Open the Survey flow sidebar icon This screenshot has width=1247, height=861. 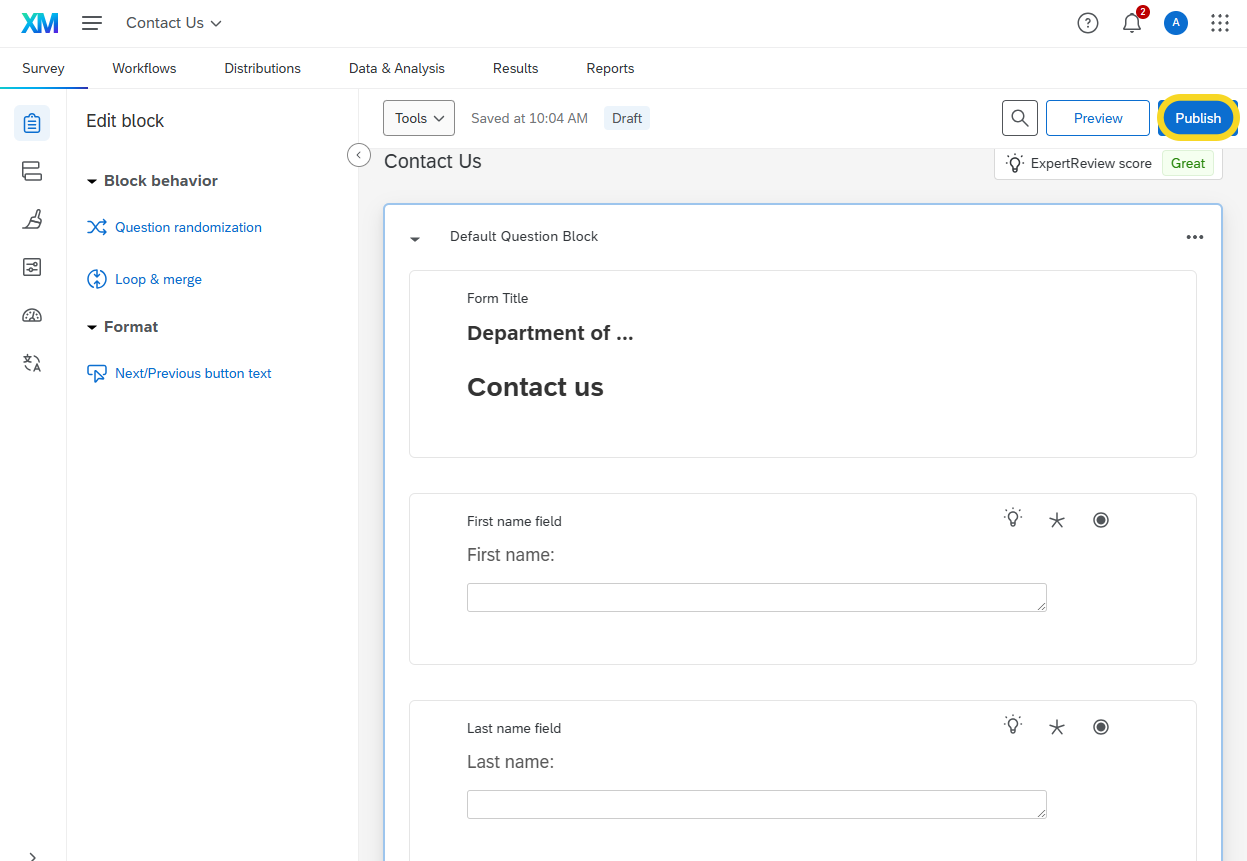(x=32, y=171)
